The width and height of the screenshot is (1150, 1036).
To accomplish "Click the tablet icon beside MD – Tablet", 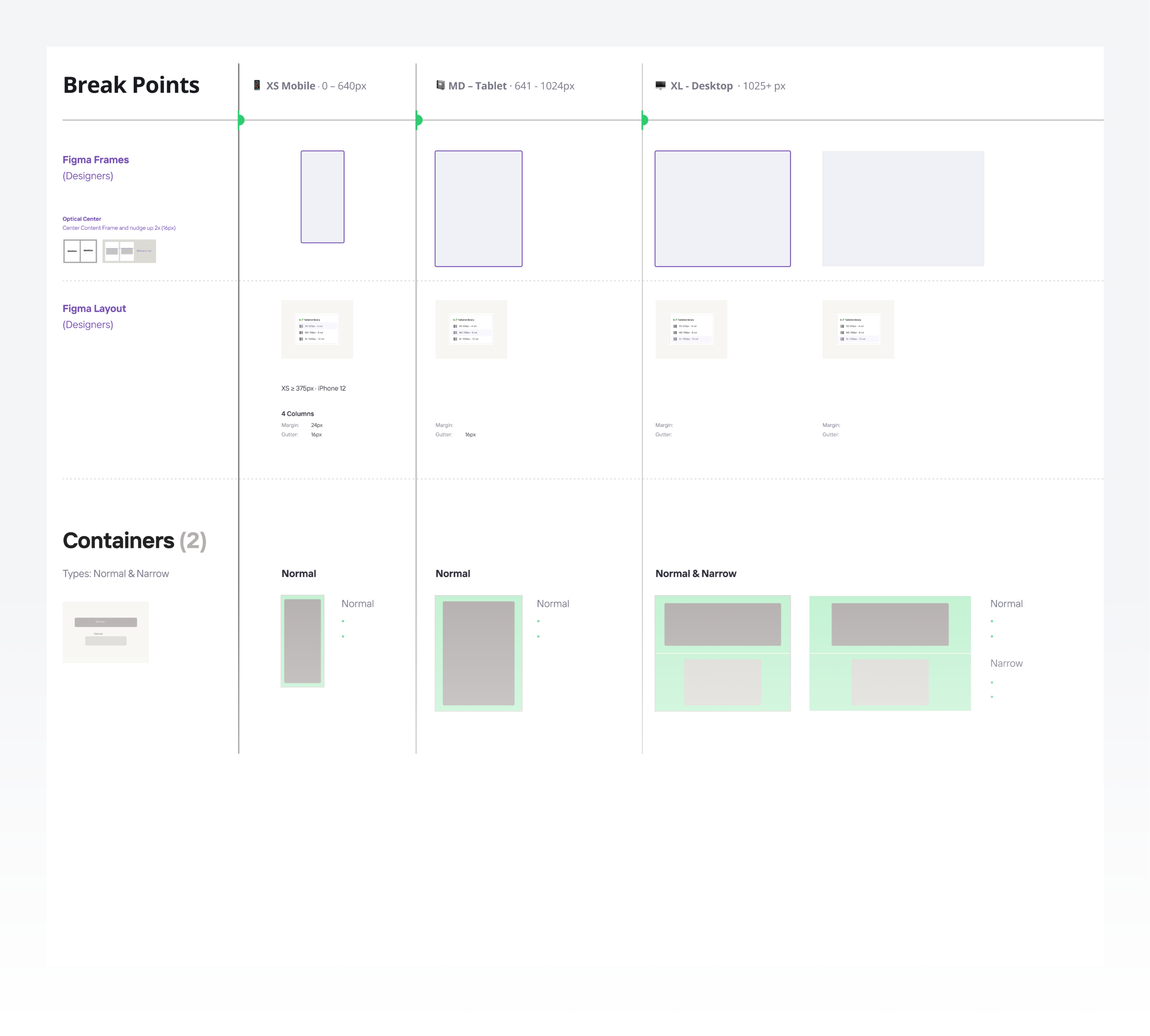I will (x=440, y=85).
